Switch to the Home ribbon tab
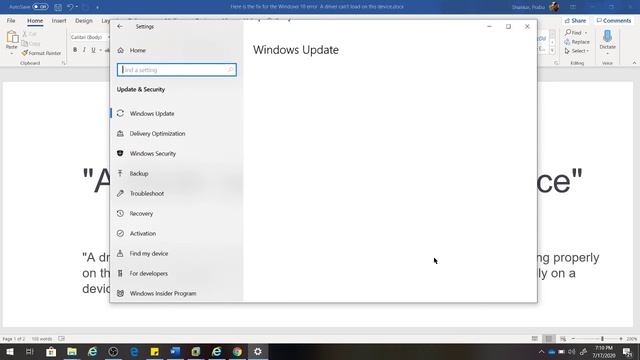Image resolution: width=640 pixels, height=360 pixels. coord(35,20)
